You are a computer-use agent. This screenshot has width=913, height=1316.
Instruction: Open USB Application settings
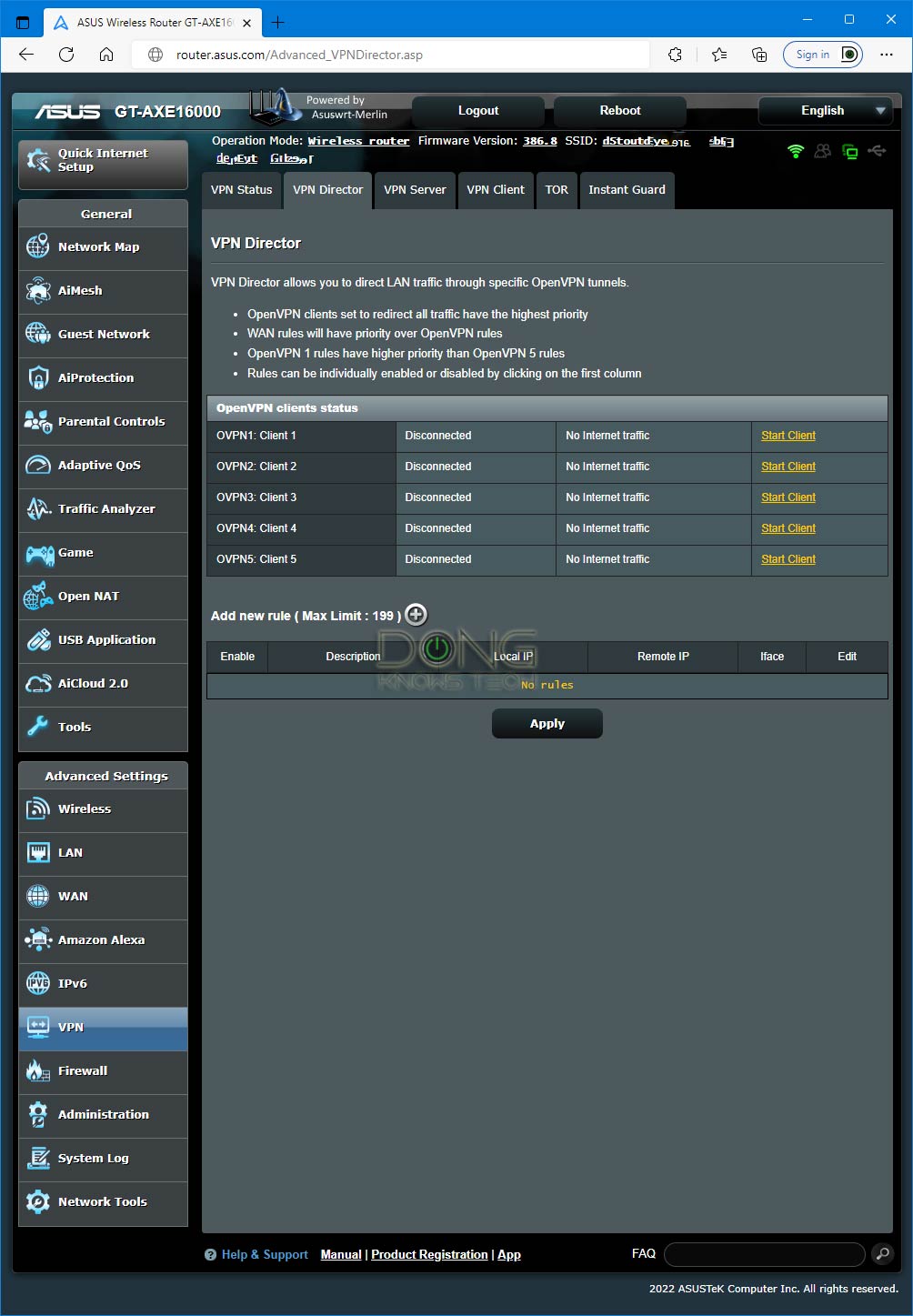click(103, 640)
